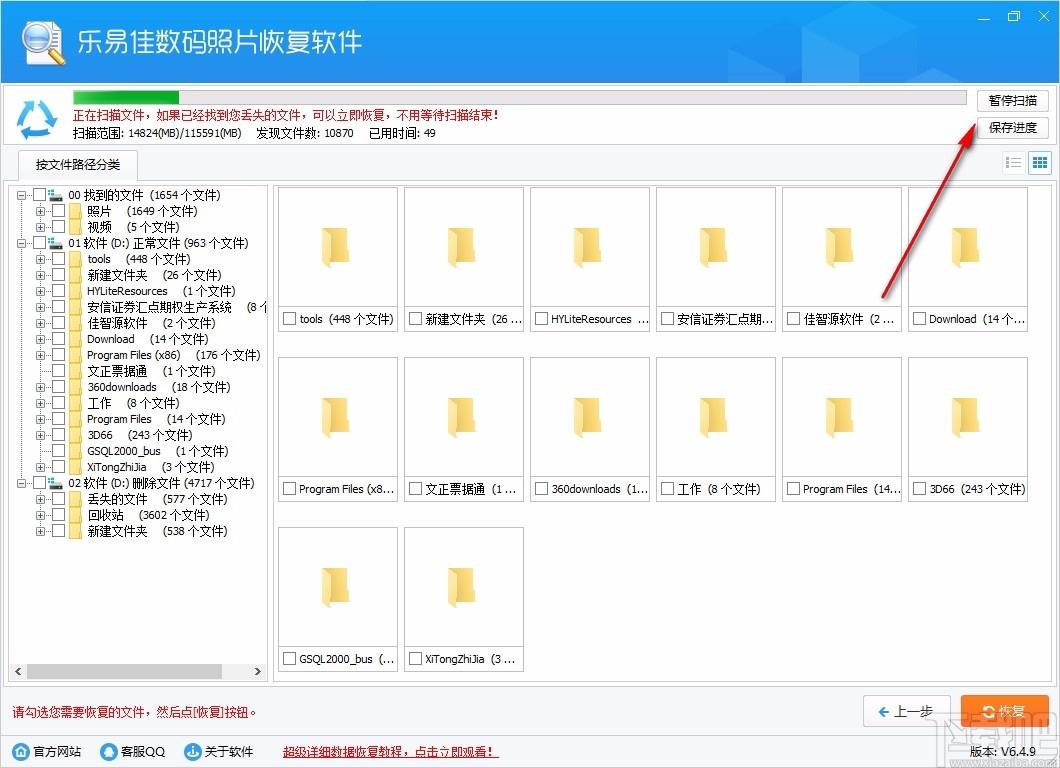The width and height of the screenshot is (1060, 768).
Task: Open the 文正票据通 folder thumbnail
Action: pyautogui.click(x=464, y=417)
